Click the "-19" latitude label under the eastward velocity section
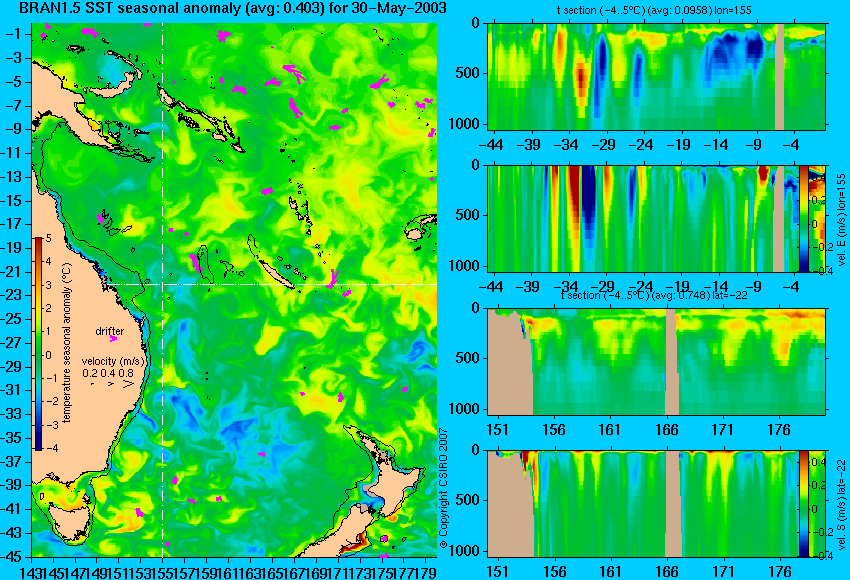The width and height of the screenshot is (850, 580). pyautogui.click(x=678, y=286)
